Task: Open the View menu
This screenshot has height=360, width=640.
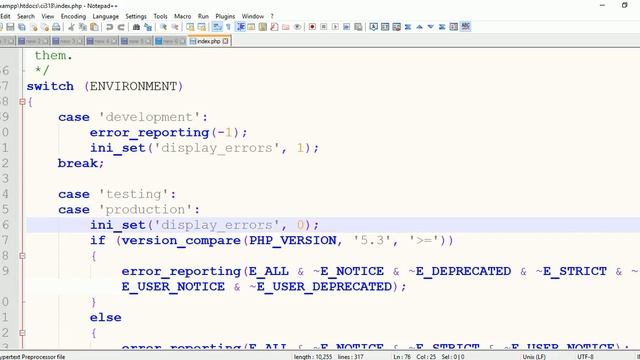Action: pos(48,16)
